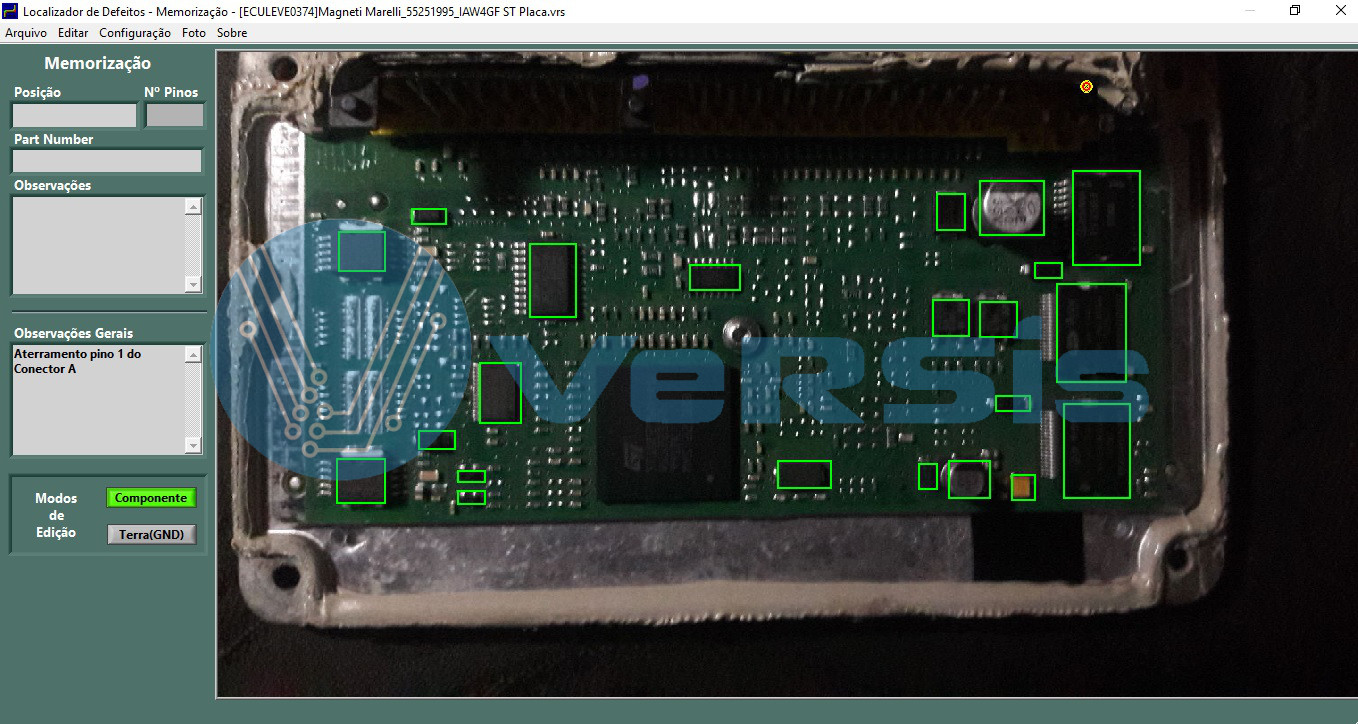The image size is (1358, 724).
Task: Select the green box around the silver electrolytic capacitor
Action: click(x=1011, y=208)
